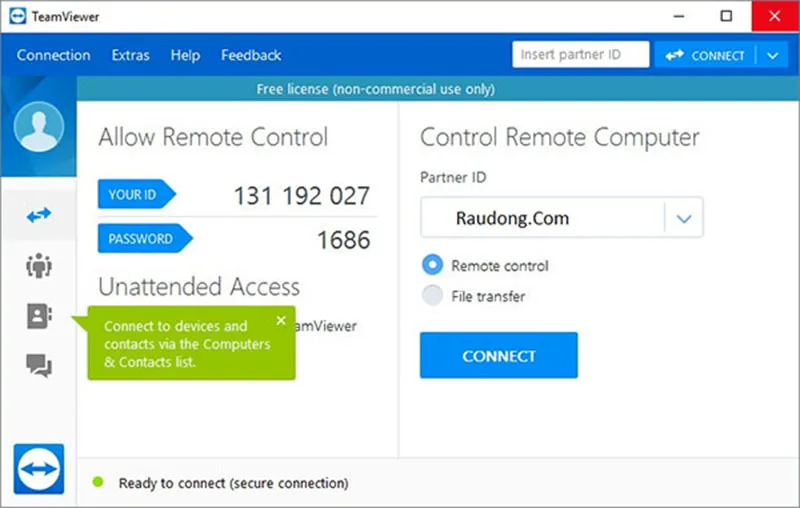Open the Extras menu
The image size is (800, 508).
pos(131,55)
